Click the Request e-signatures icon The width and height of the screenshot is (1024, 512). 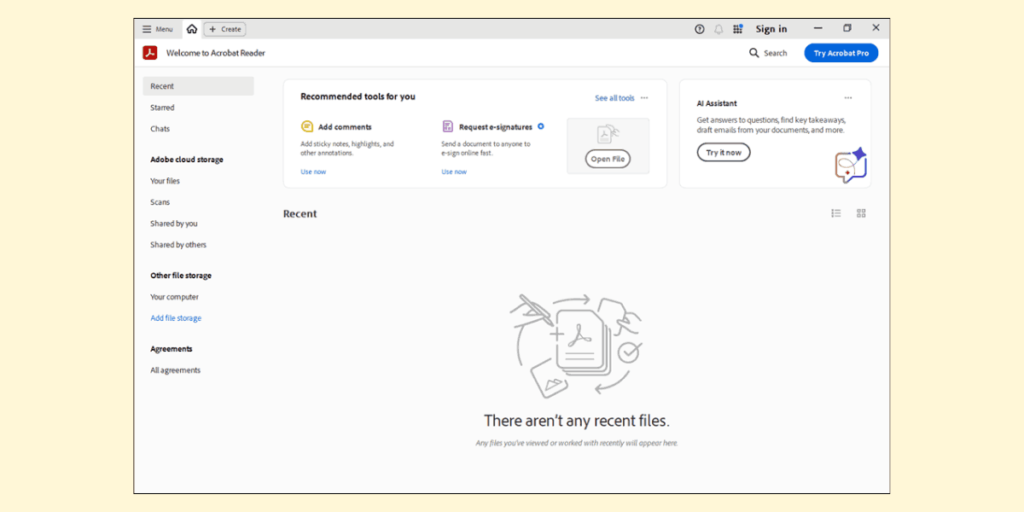pyautogui.click(x=447, y=127)
